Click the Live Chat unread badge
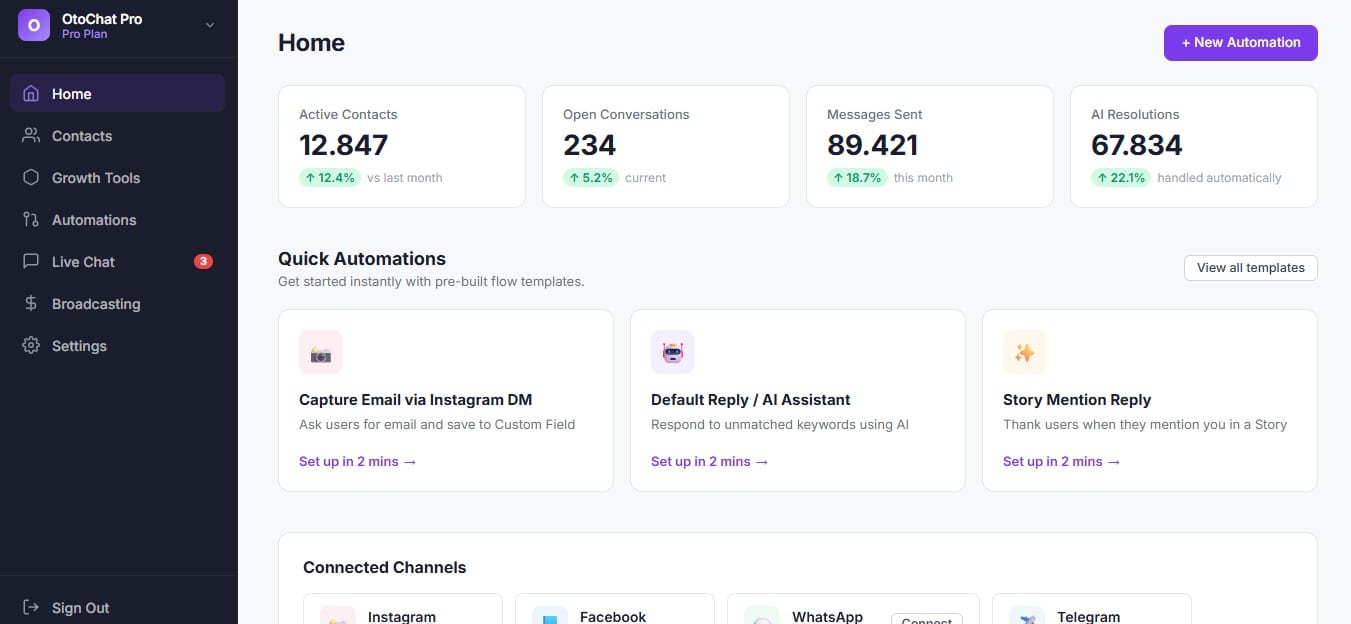This screenshot has height=624, width=1351. 203,261
